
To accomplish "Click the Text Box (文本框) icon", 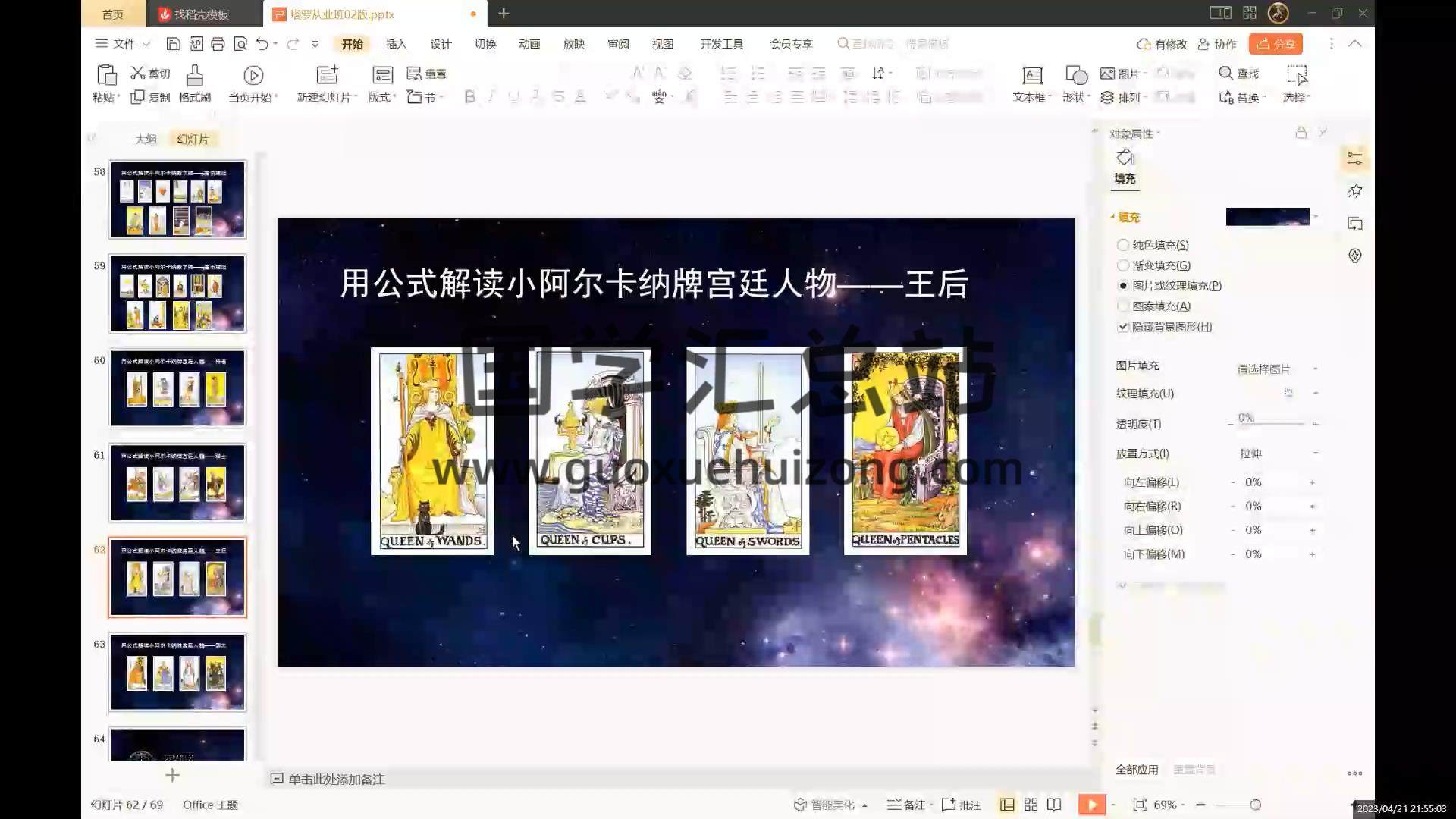I will (1032, 75).
